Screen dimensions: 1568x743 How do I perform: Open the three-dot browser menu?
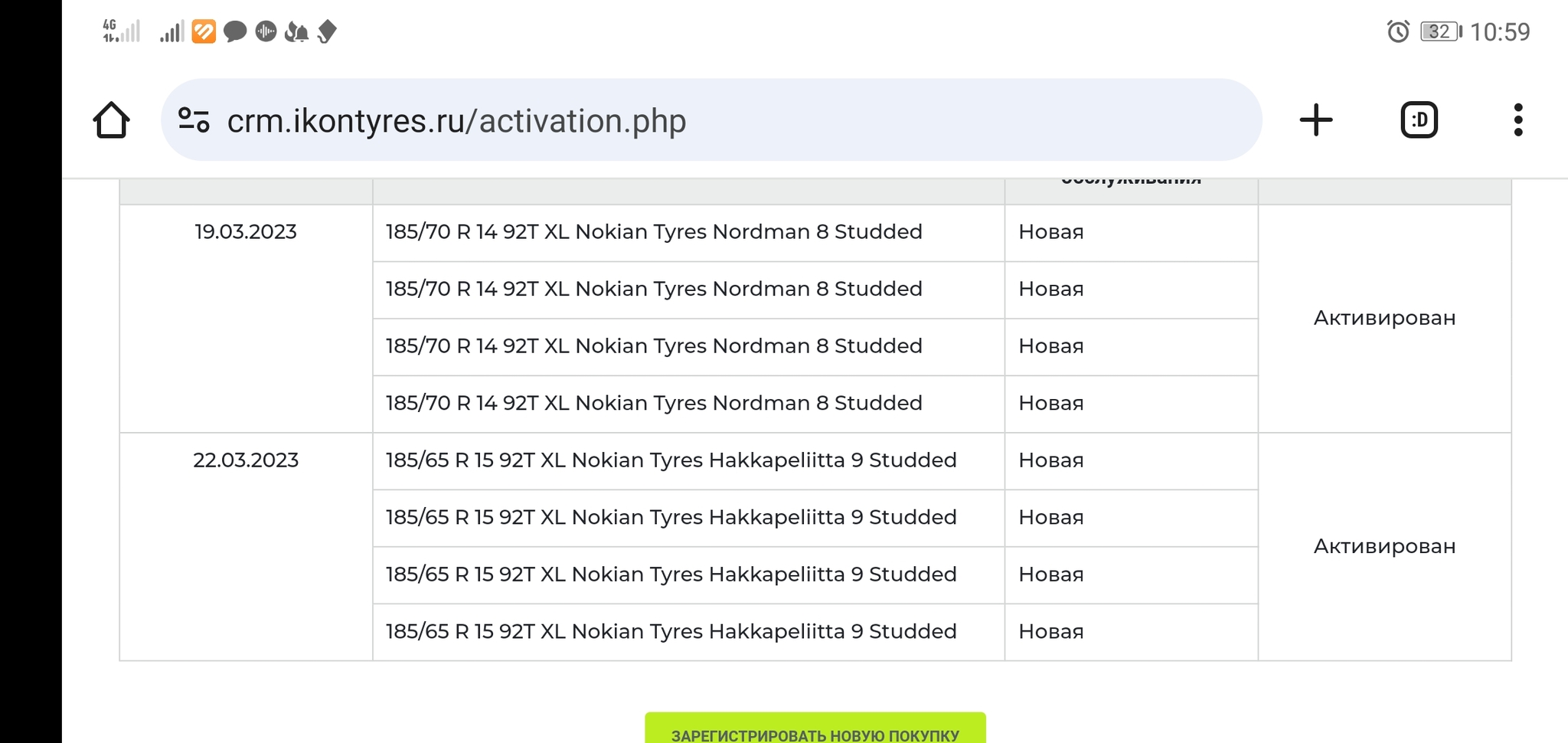point(1517,120)
